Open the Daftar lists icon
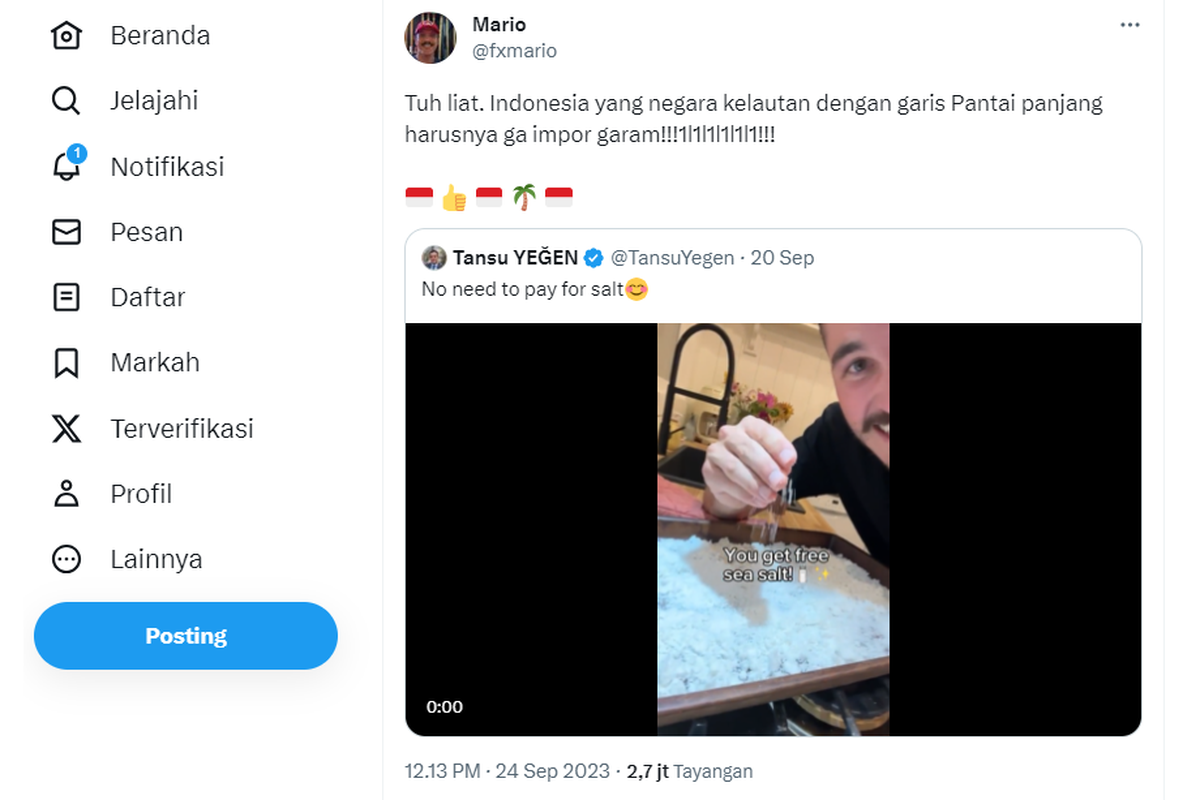Image resolution: width=1200 pixels, height=800 pixels. coord(66,297)
